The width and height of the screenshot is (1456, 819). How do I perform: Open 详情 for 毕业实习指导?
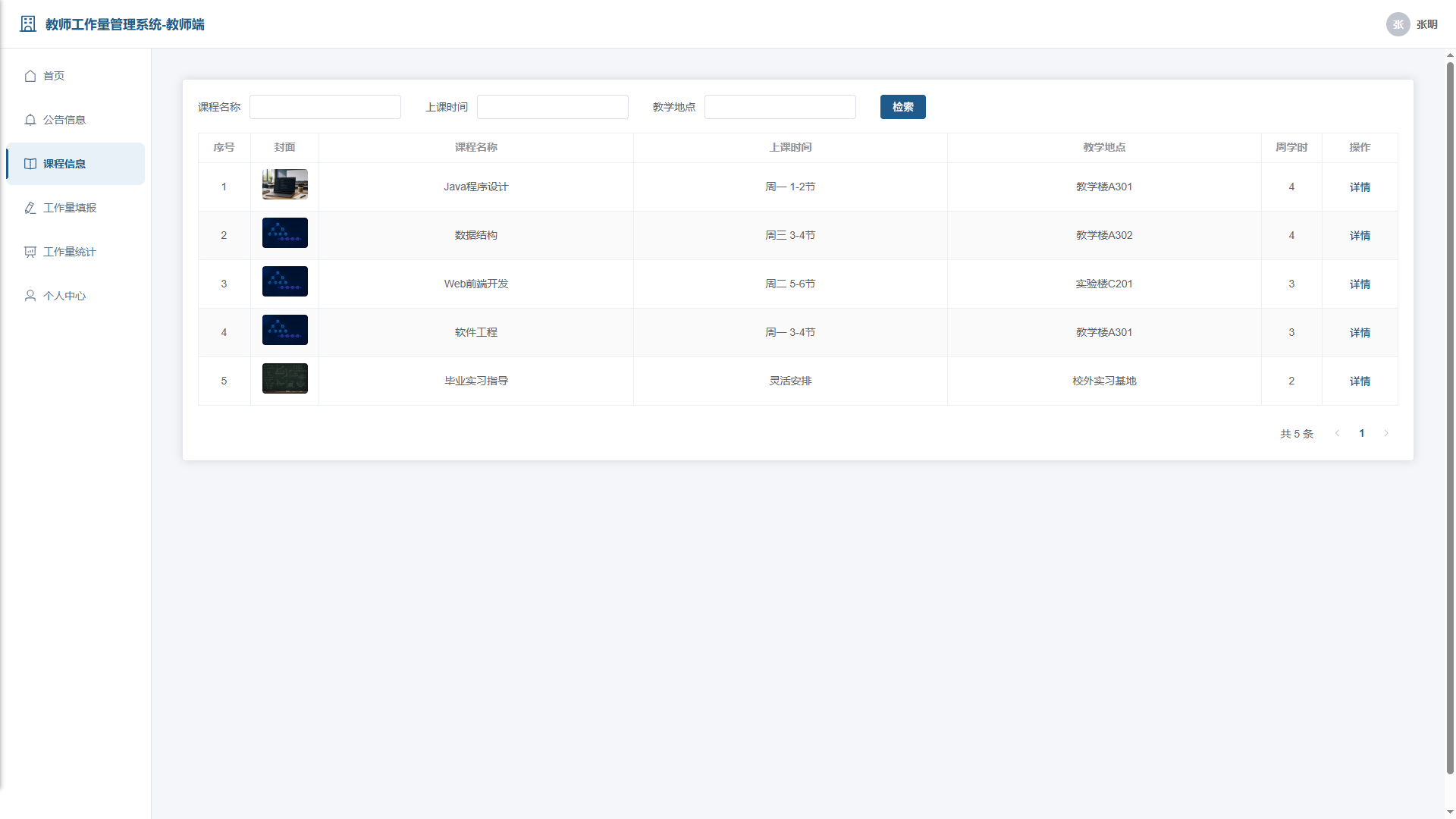click(1360, 381)
